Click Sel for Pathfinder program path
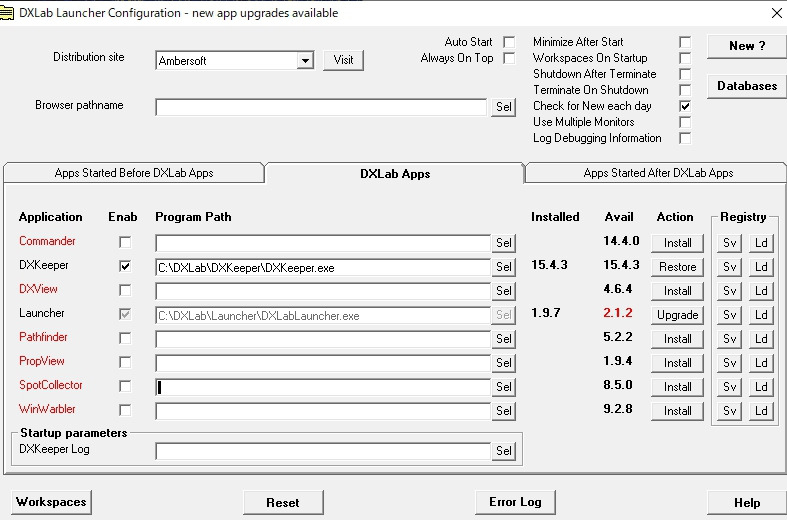787x520 pixels. point(503,339)
